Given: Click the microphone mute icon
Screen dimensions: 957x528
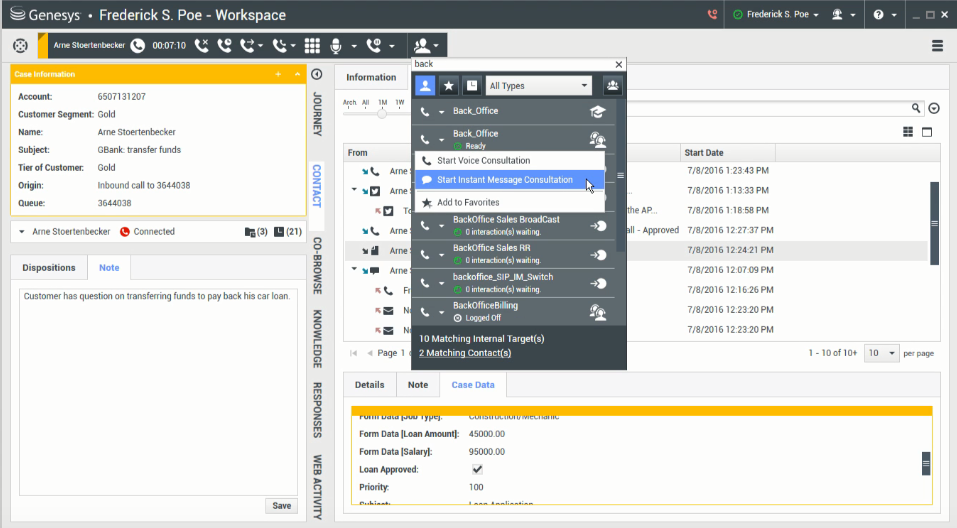Looking at the screenshot, I should [x=337, y=46].
